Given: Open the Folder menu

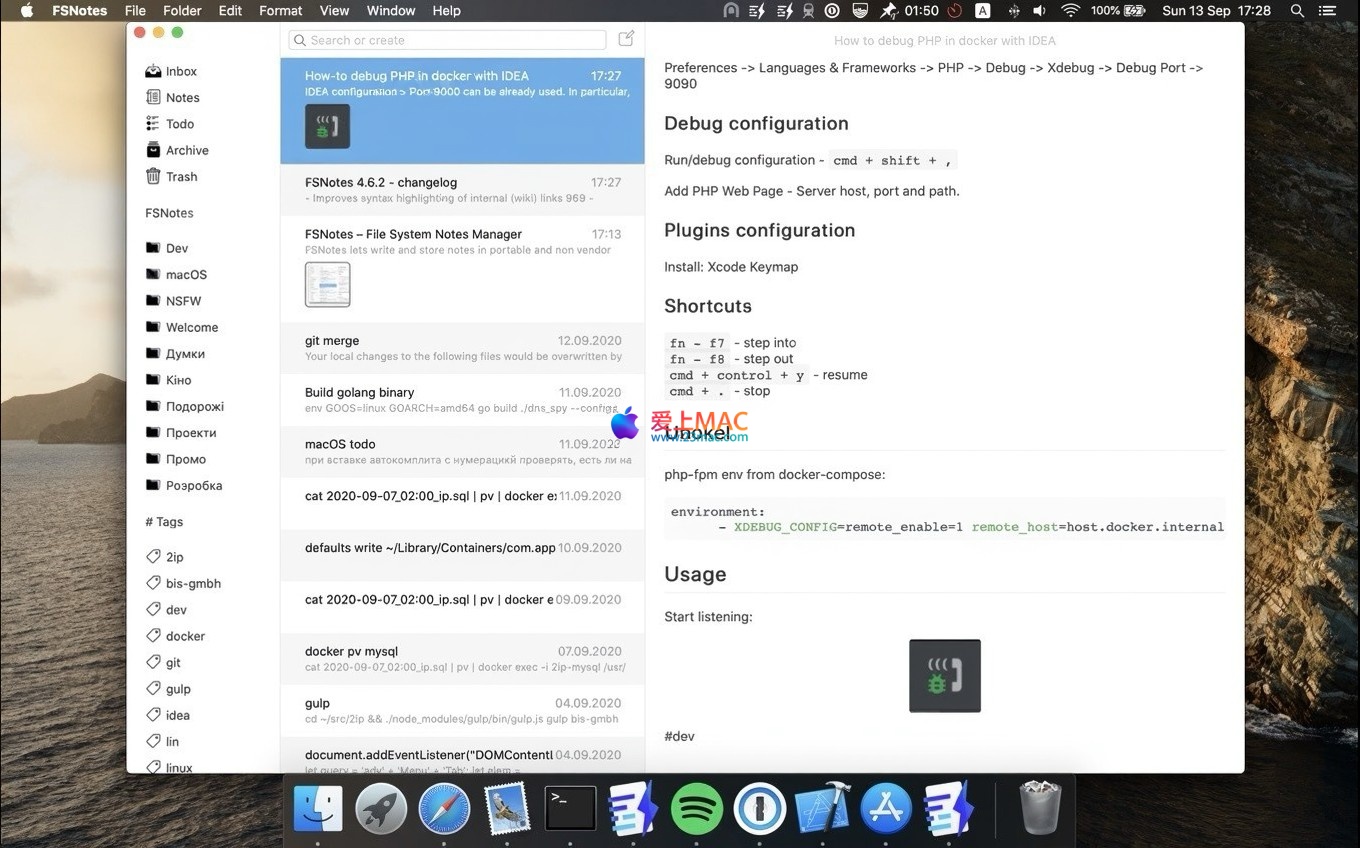Looking at the screenshot, I should [182, 11].
